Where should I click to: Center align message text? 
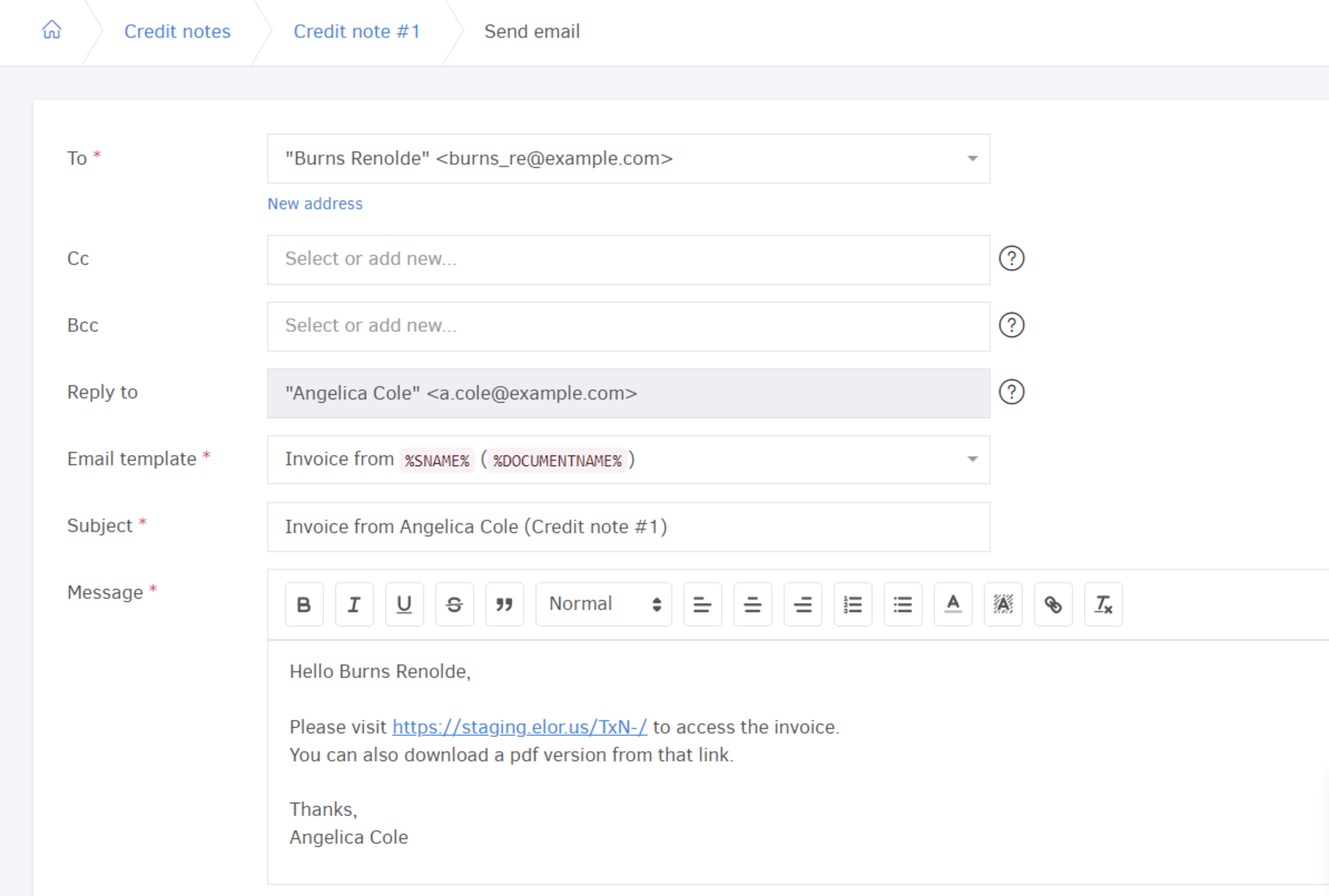[753, 604]
